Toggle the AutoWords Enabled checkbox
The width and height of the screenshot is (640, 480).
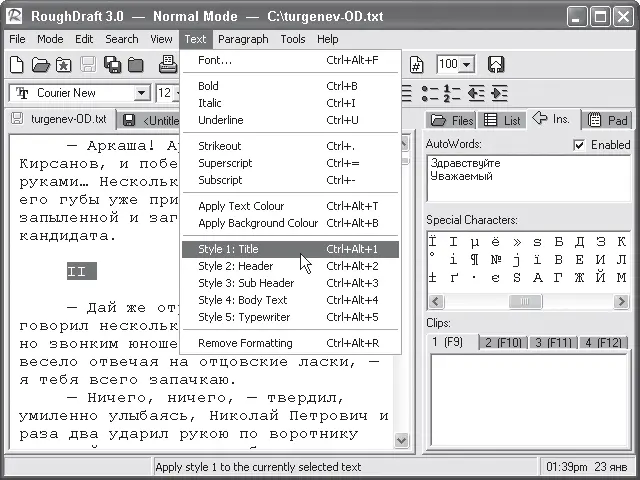tap(579, 144)
